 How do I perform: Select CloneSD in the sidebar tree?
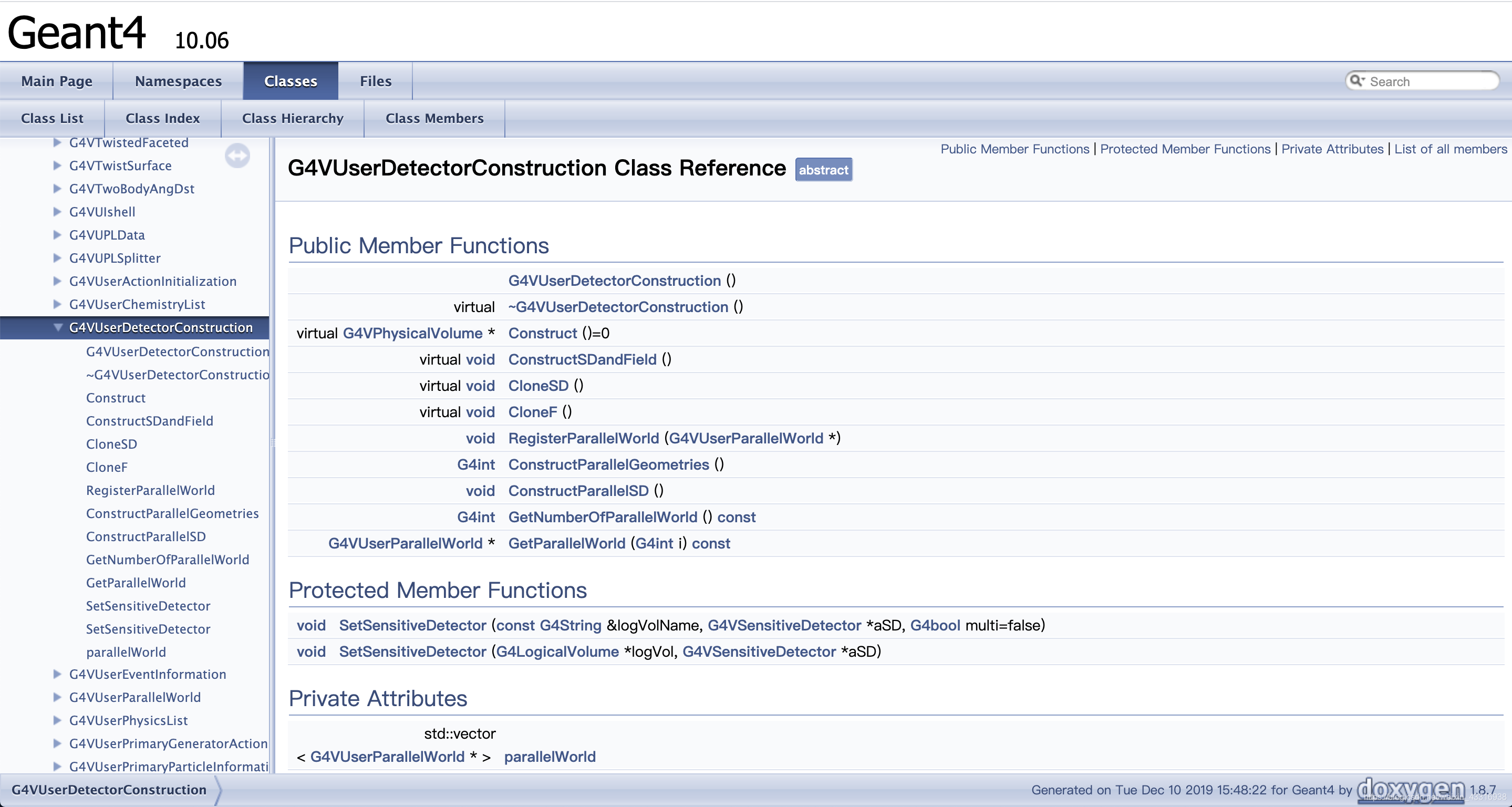[111, 444]
